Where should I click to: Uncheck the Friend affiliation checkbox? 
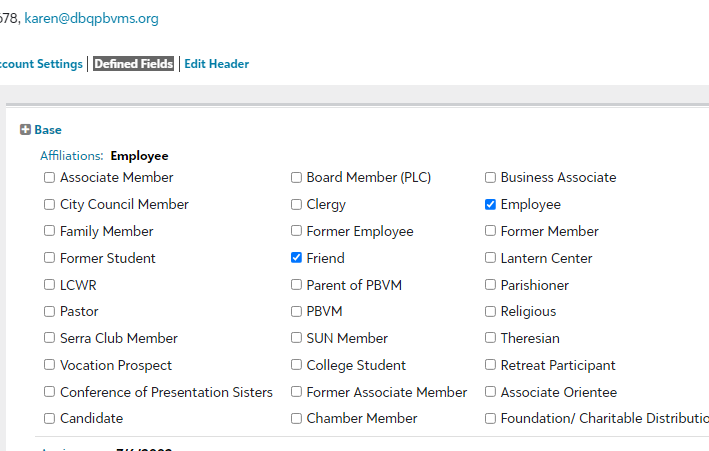(296, 258)
